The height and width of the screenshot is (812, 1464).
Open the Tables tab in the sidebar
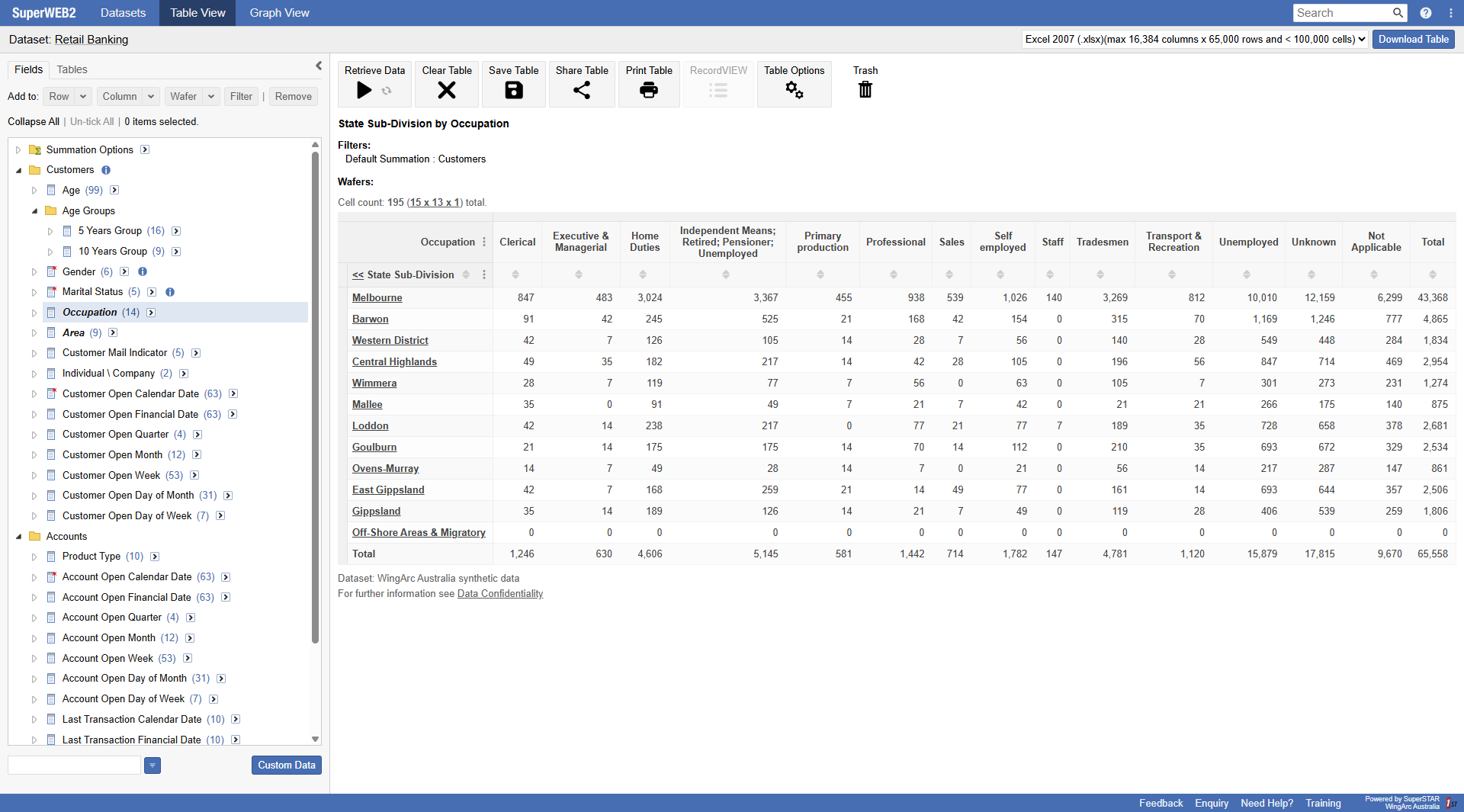tap(71, 69)
